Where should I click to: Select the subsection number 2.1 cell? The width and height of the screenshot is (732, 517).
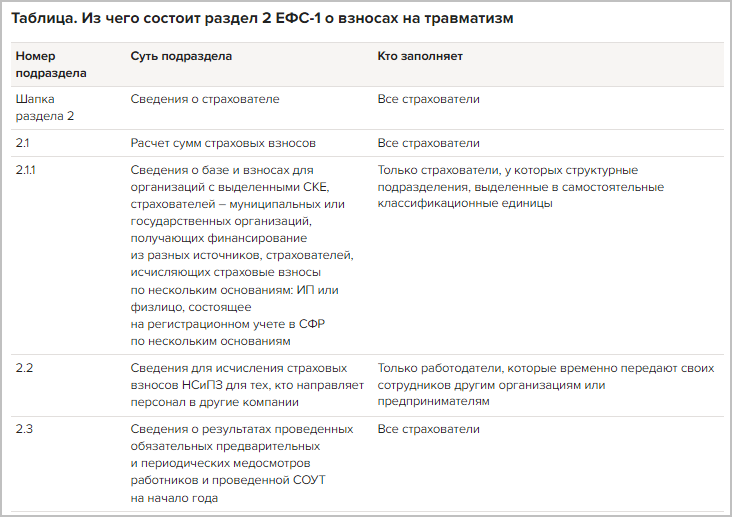[x=23, y=143]
